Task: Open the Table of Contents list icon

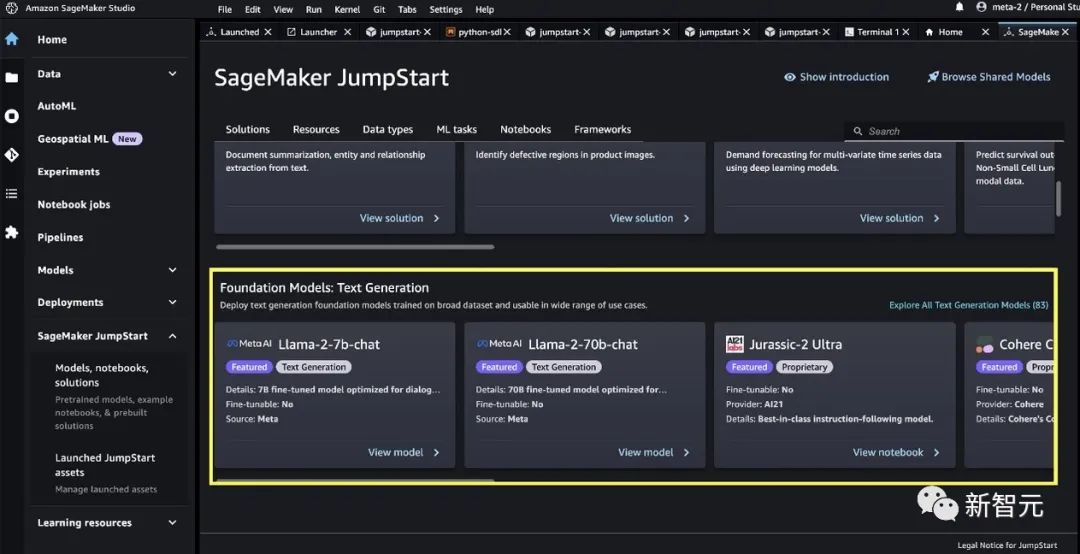Action: pyautogui.click(x=12, y=194)
